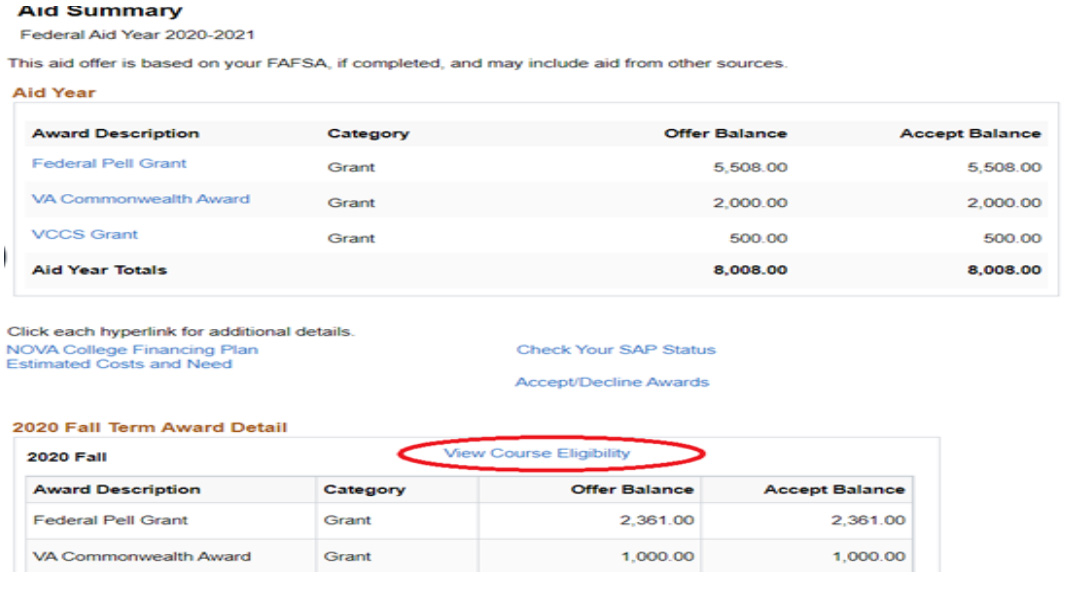
Task: Select the 2020 Fall term label
Action: click(66, 457)
